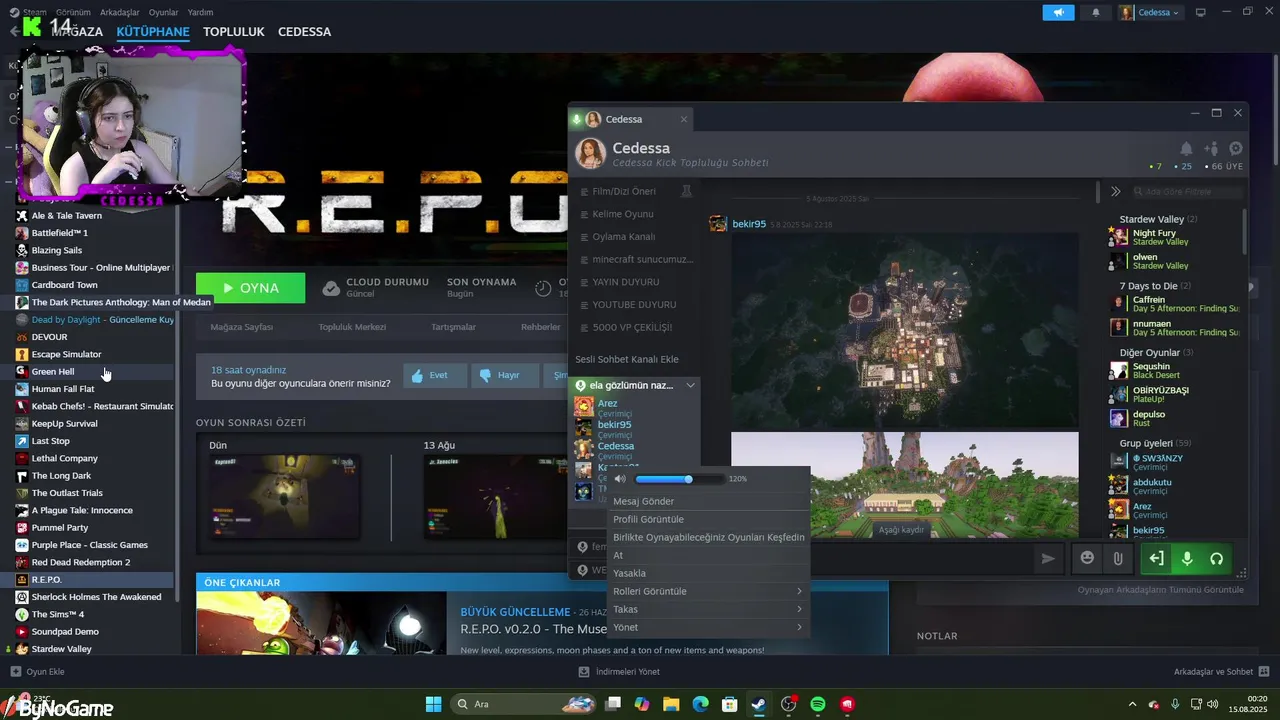Open Steam notifications bell in top bar
This screenshot has height=720, width=1280.
[x=1095, y=12]
